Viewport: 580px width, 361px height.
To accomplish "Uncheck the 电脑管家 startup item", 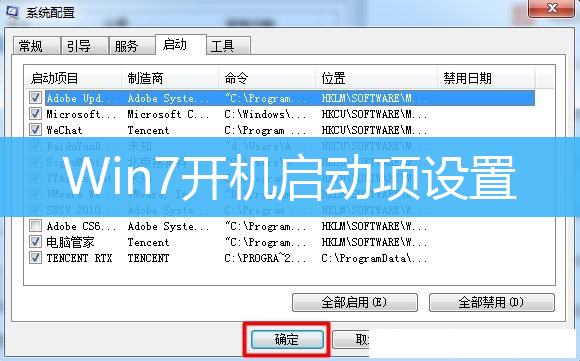I will click(x=35, y=242).
